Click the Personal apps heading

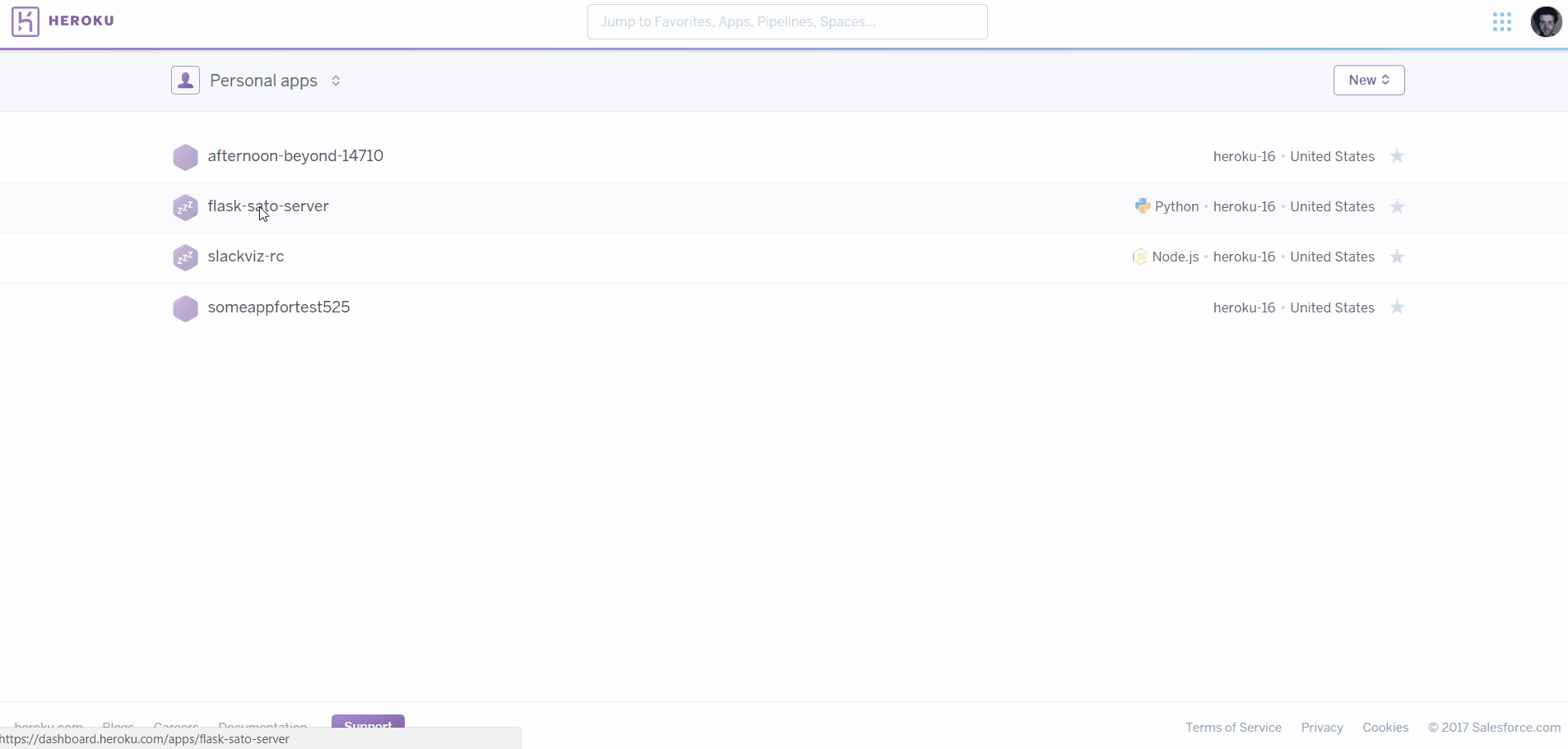263,81
